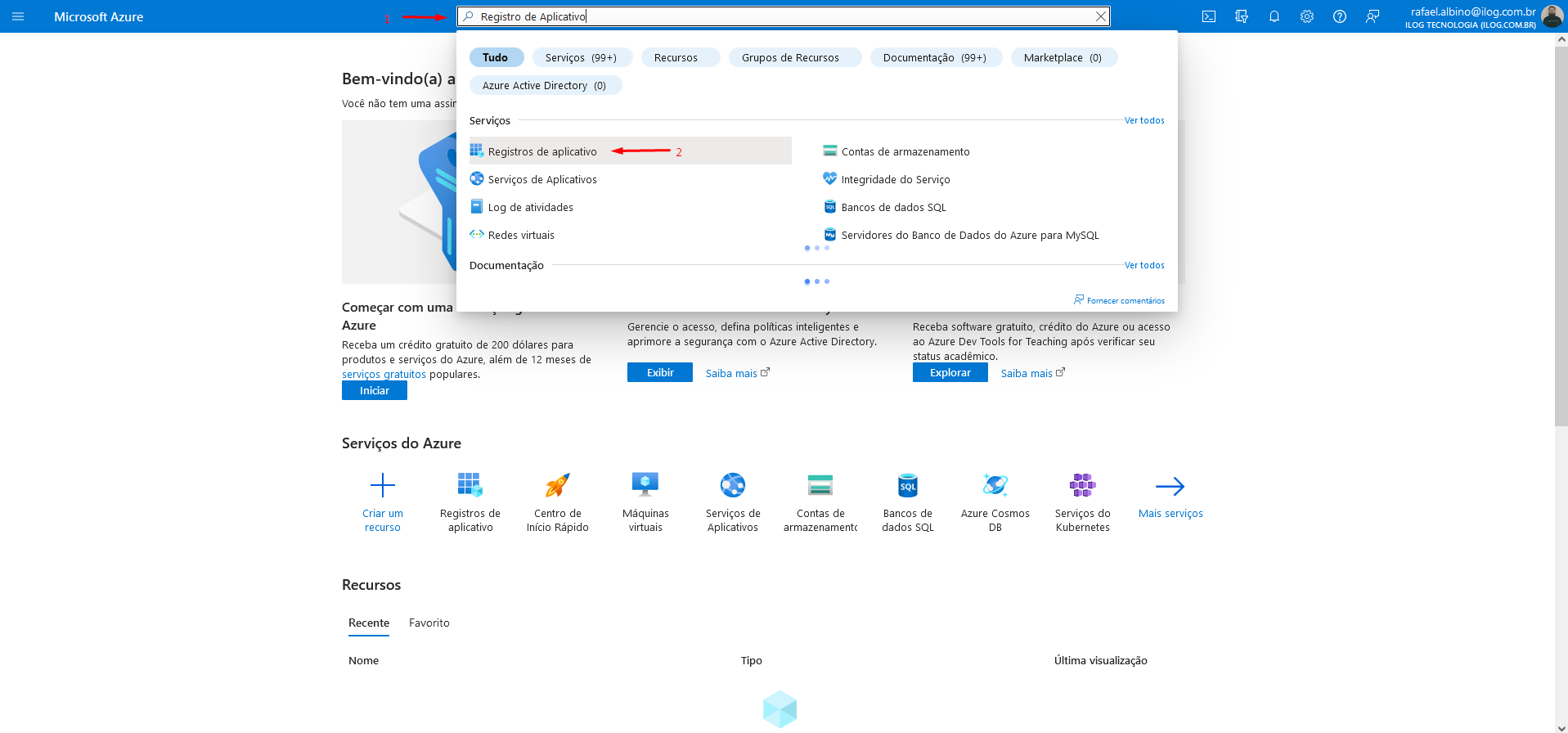Screen dimensions: 1568x733
Task: Click the Exibir button
Action: pos(660,372)
